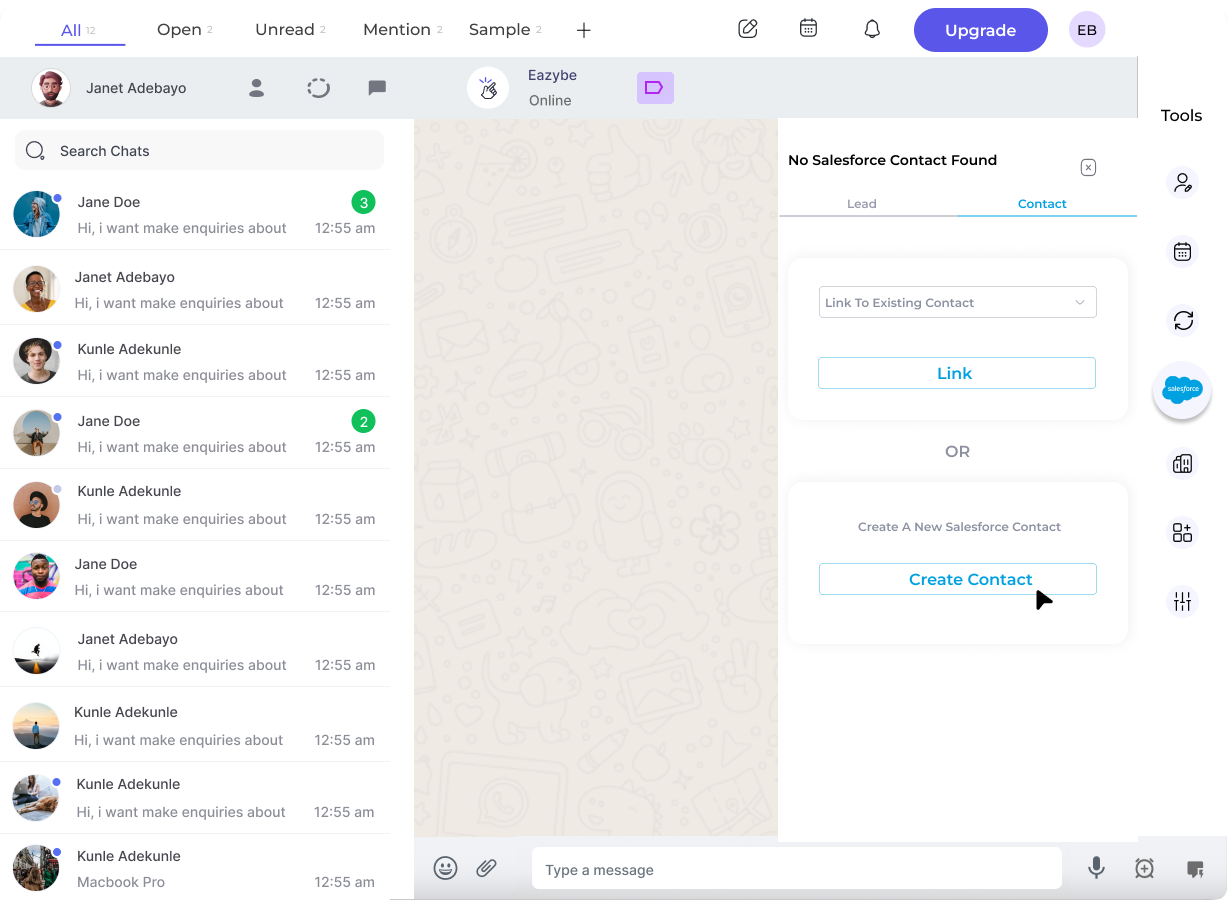Open the calendar icon in the Tools sidebar

click(x=1182, y=251)
